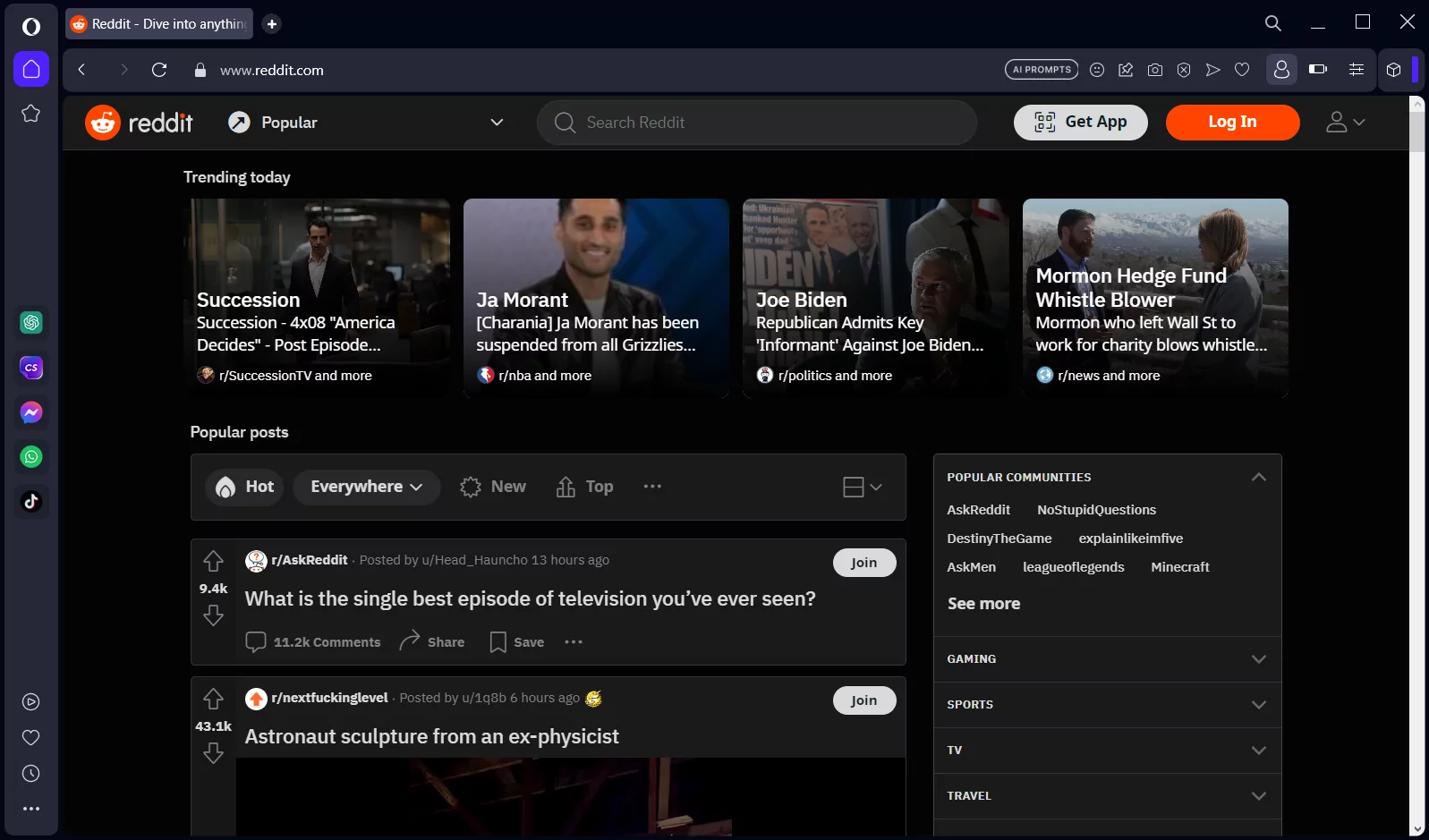Screen dimensions: 1429x840
Task: Open the explainlikeimfive community link
Action: [x=1130, y=539]
